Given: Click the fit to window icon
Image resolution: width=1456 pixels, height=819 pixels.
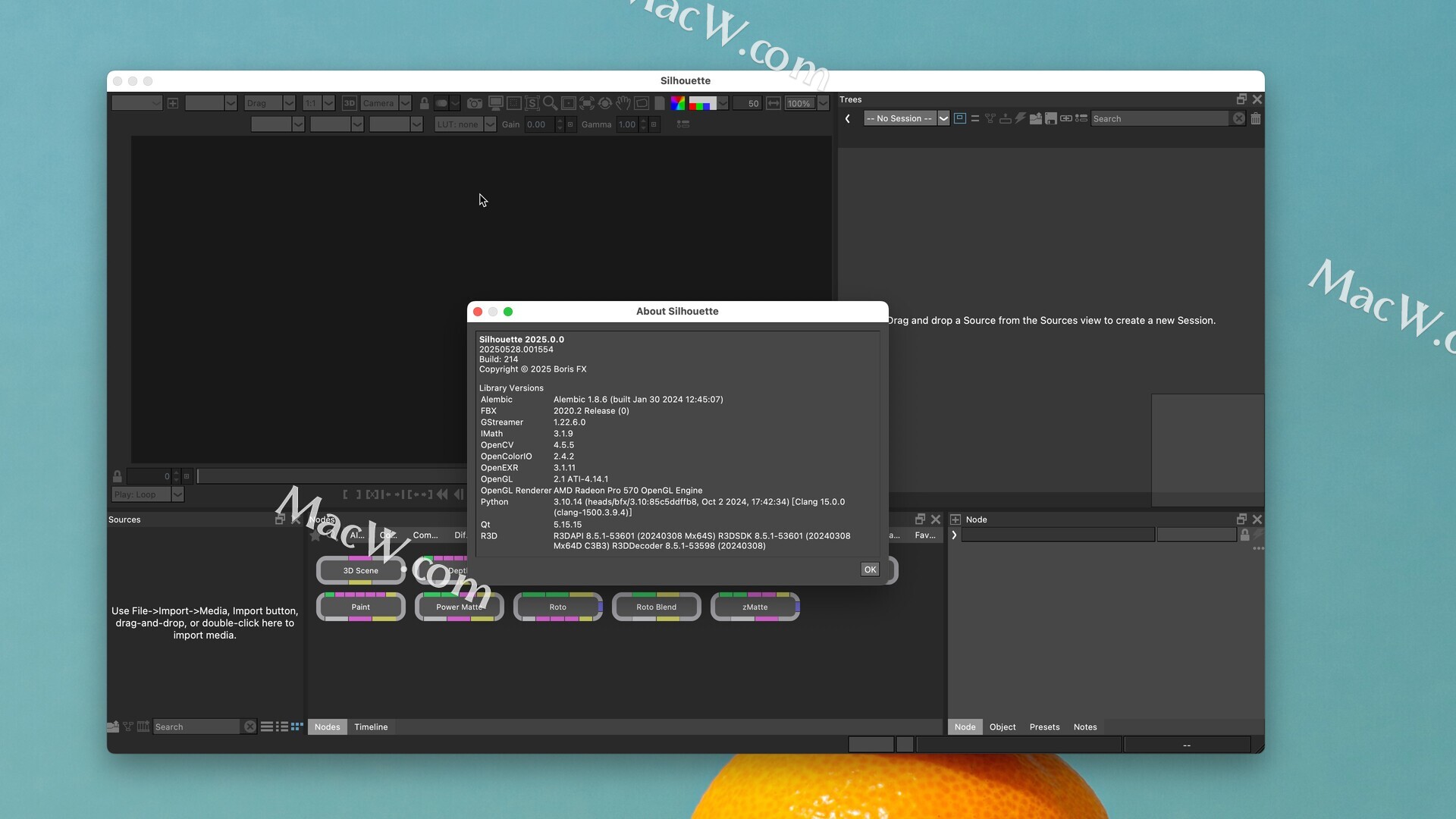Looking at the screenshot, I should pyautogui.click(x=587, y=103).
